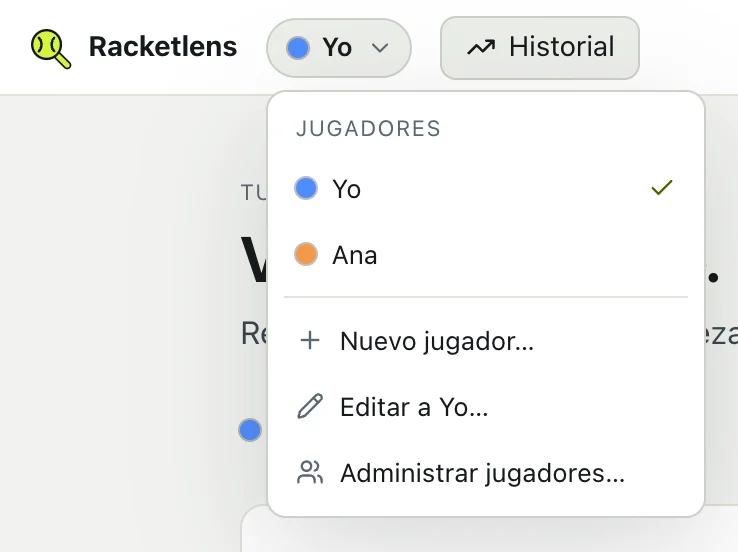Switch to player Ana

tap(485, 255)
